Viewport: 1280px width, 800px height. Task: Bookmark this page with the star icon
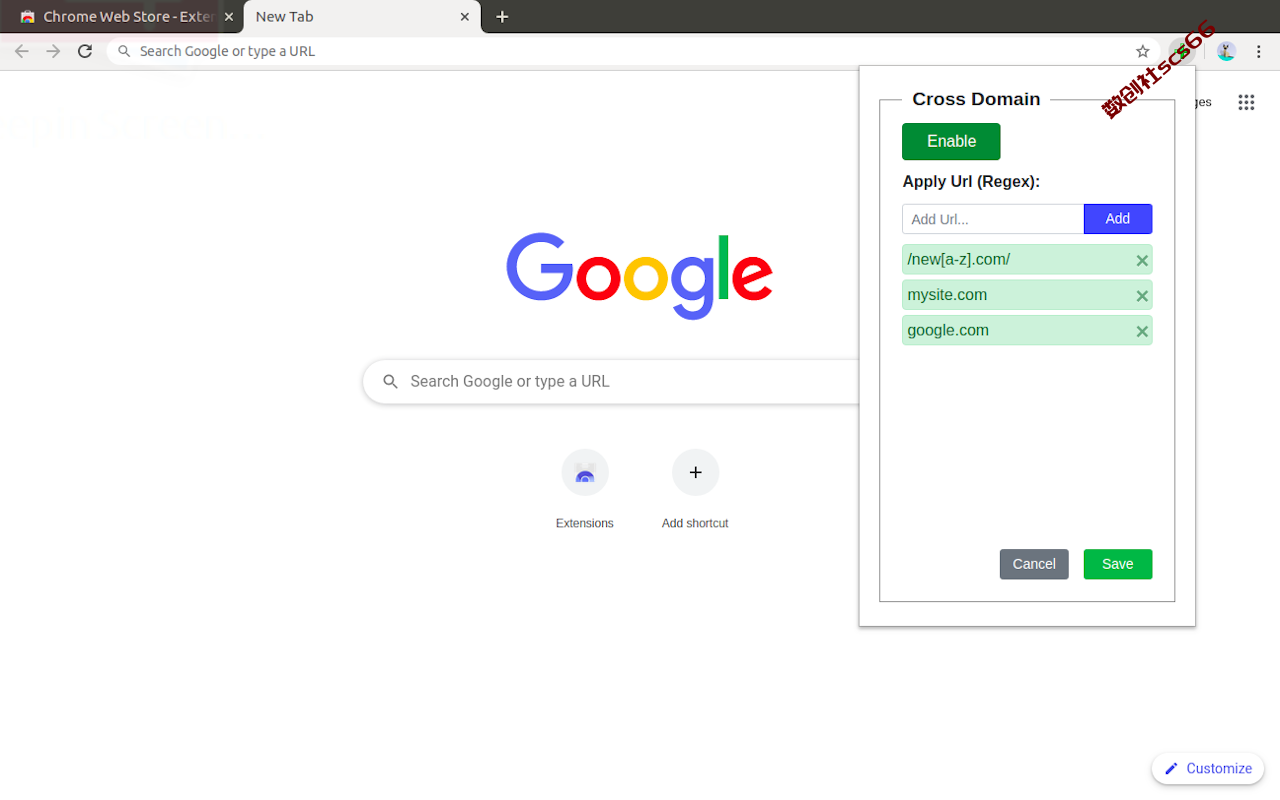1143,51
